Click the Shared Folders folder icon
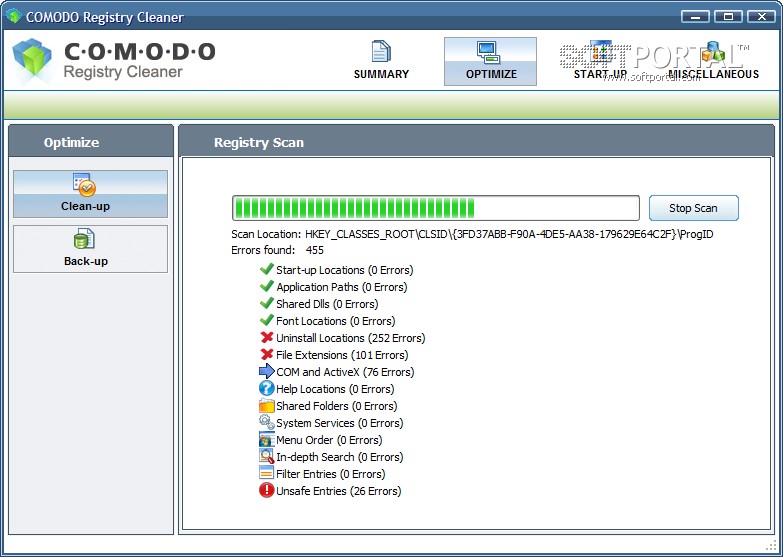Viewport: 783px width, 557px height. [267, 405]
